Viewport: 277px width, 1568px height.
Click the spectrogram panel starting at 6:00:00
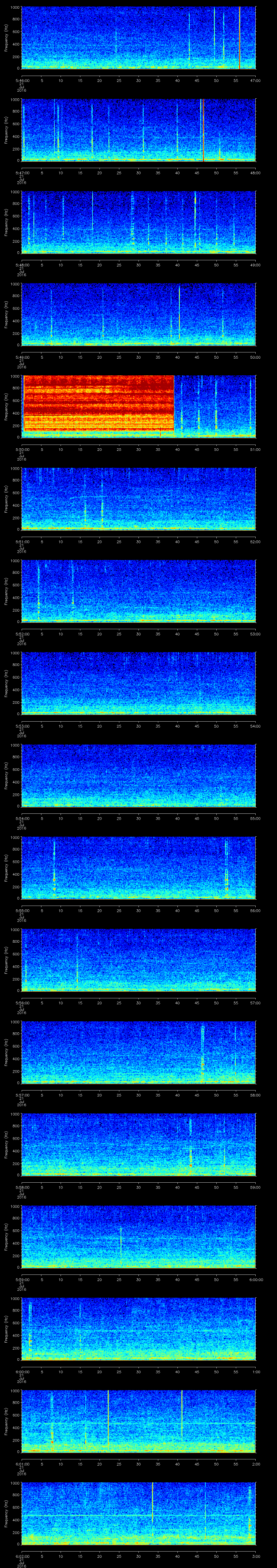tap(139, 1329)
